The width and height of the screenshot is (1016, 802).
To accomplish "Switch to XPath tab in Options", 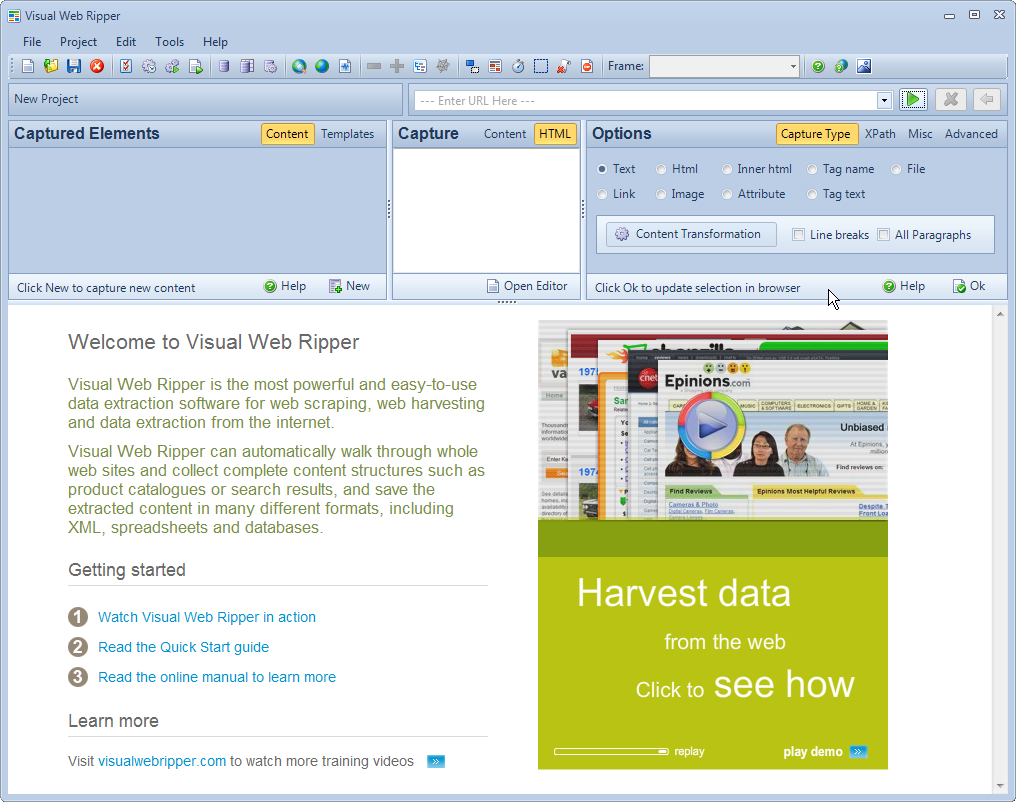I will point(880,134).
